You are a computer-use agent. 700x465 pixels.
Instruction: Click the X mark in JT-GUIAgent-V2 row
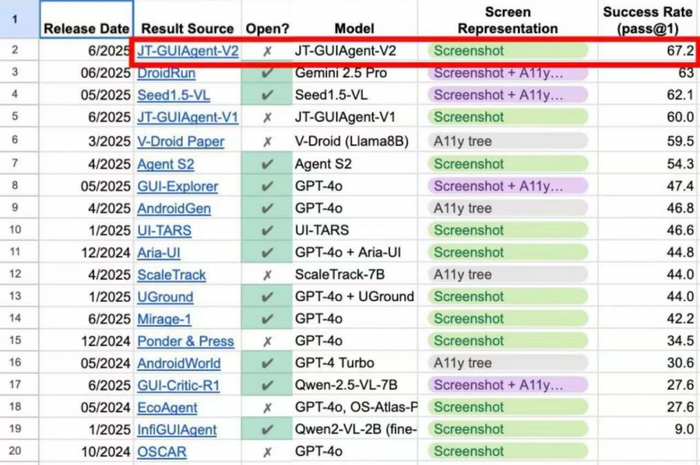pyautogui.click(x=266, y=50)
